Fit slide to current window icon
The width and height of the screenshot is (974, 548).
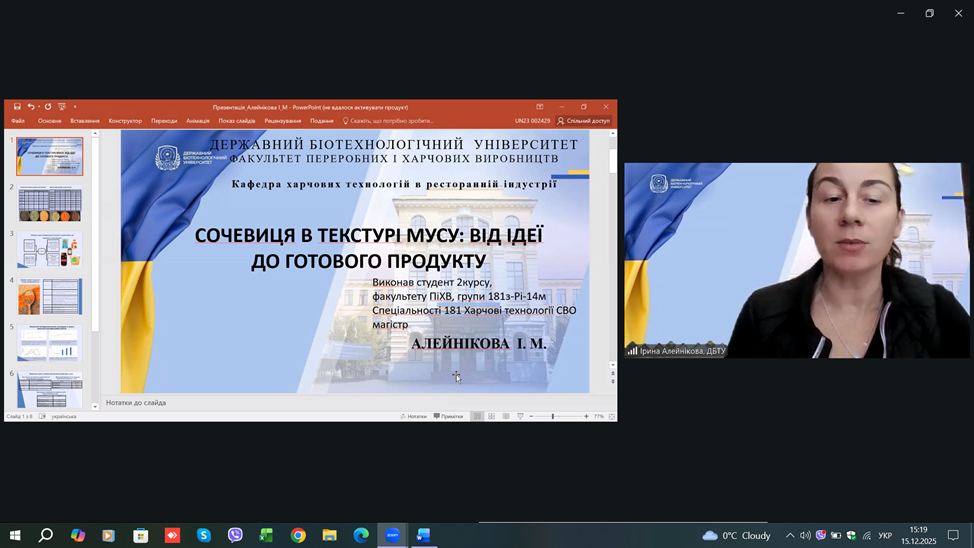click(x=611, y=416)
